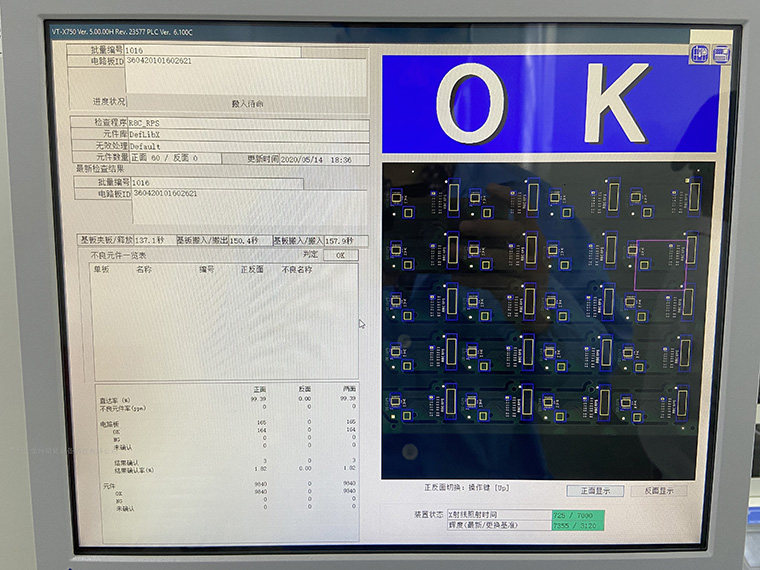This screenshot has width=760, height=570.
Task: Click the right icon in the top-right corner
Action: [x=720, y=55]
